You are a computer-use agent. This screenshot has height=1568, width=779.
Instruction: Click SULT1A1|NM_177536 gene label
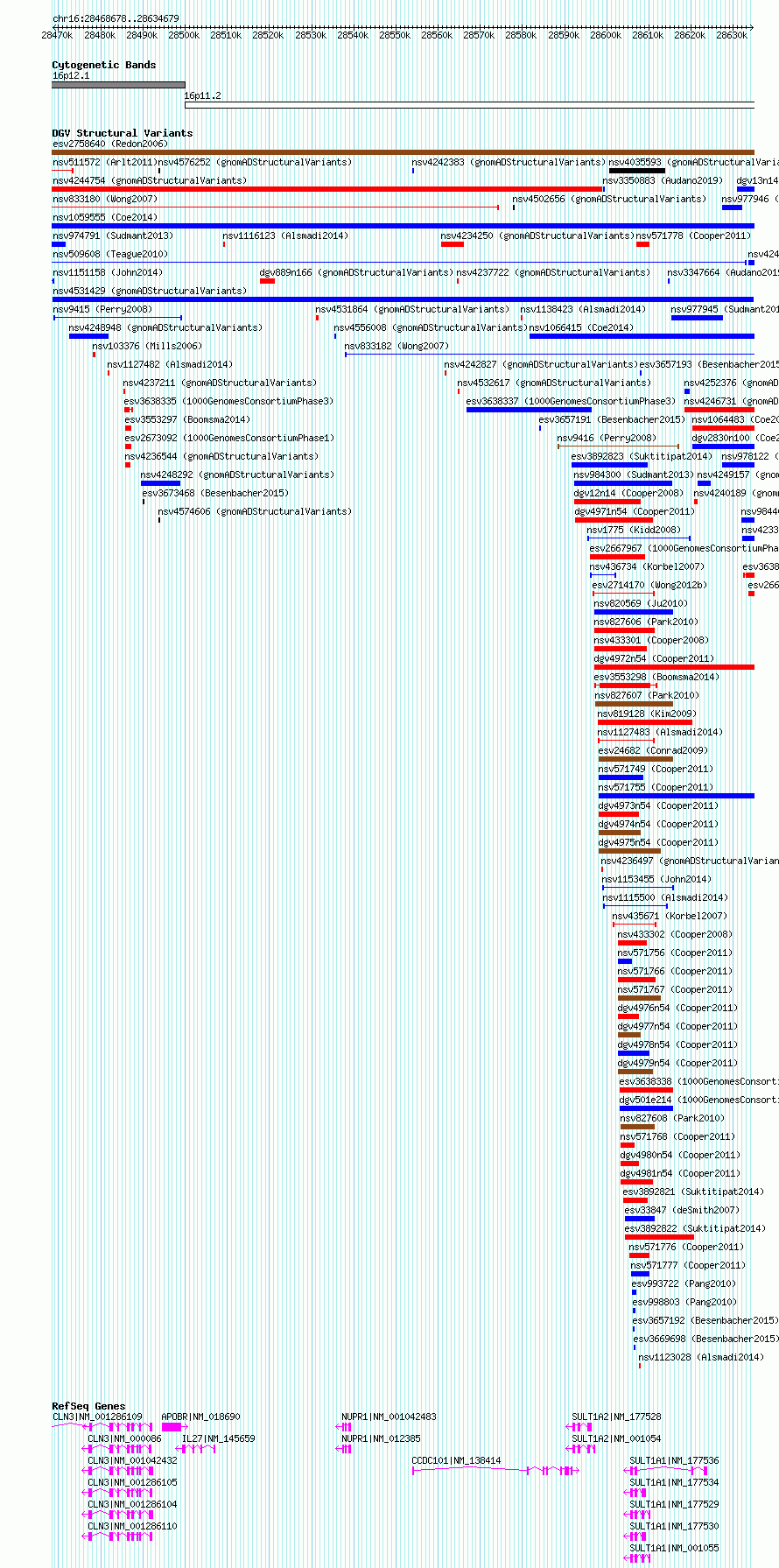point(674,1460)
